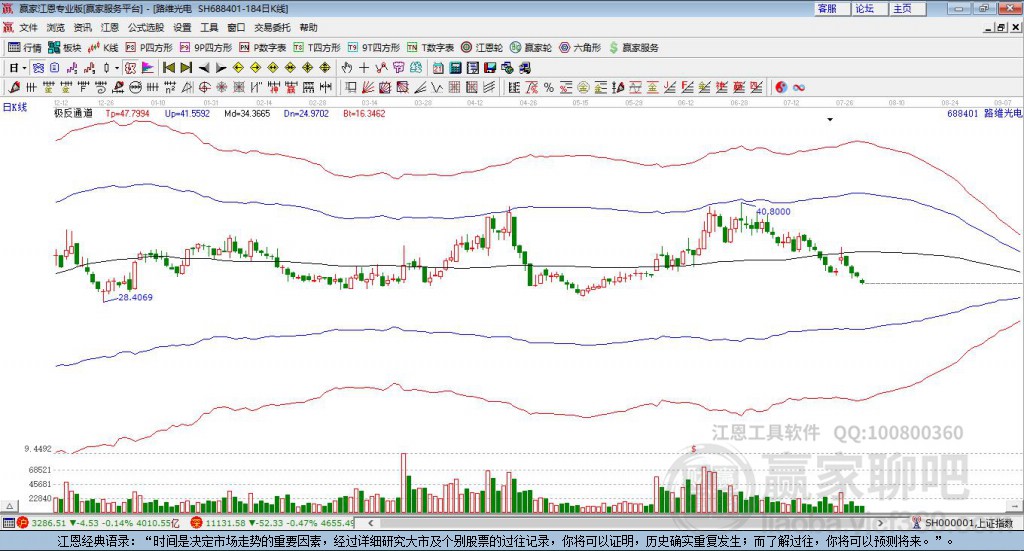This screenshot has width=1024, height=551.
Task: Jump to first bar with skip-start arrow
Action: (x=169, y=68)
